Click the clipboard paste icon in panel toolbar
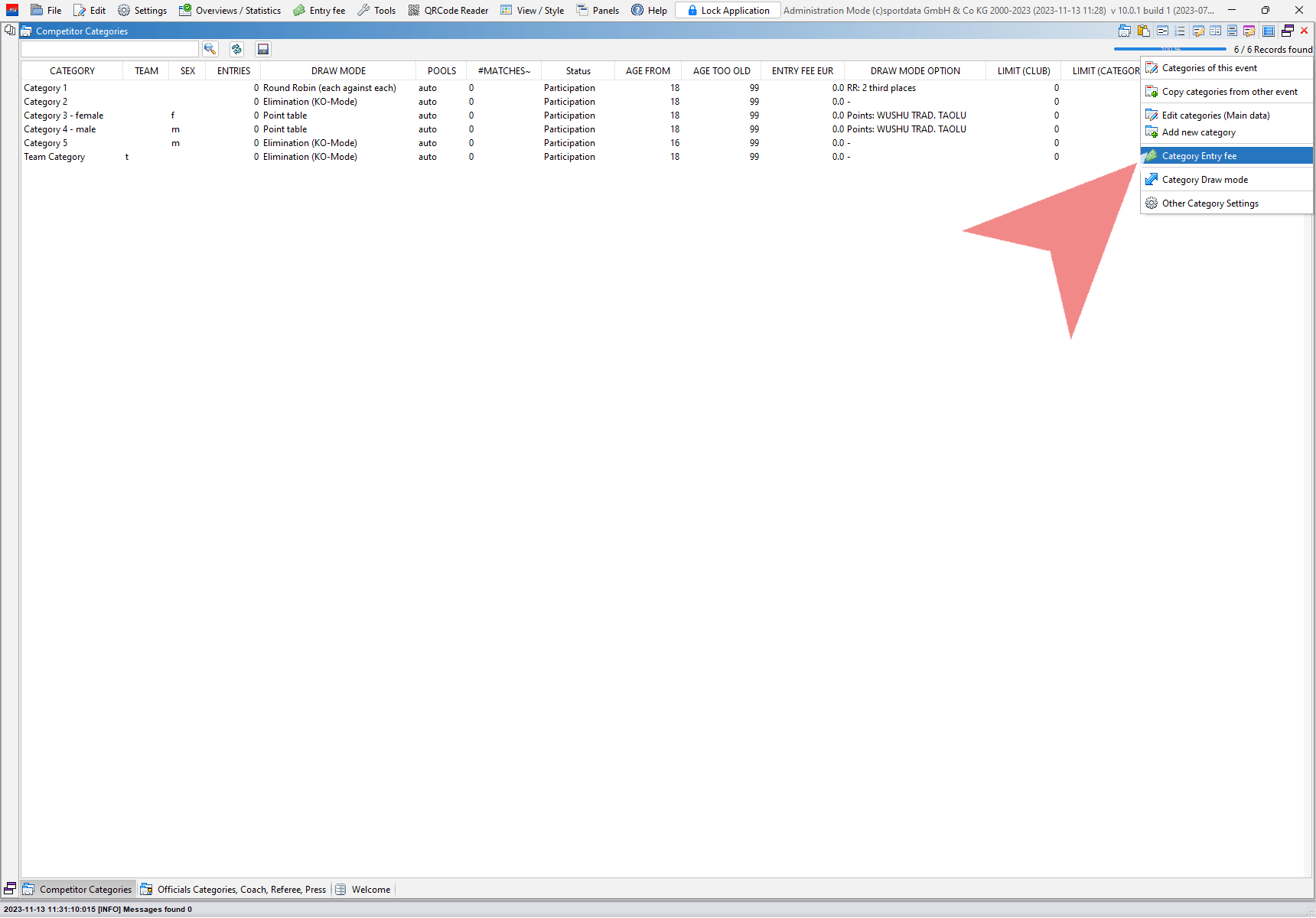 1144,31
